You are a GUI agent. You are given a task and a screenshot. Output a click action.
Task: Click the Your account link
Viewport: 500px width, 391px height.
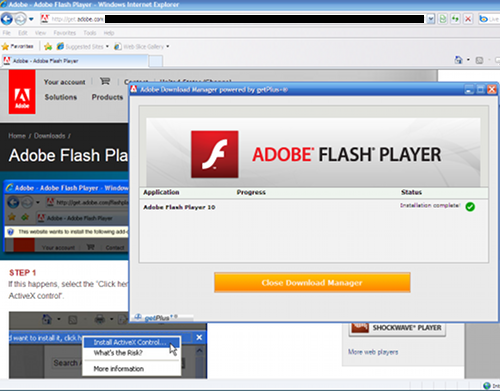coord(64,82)
